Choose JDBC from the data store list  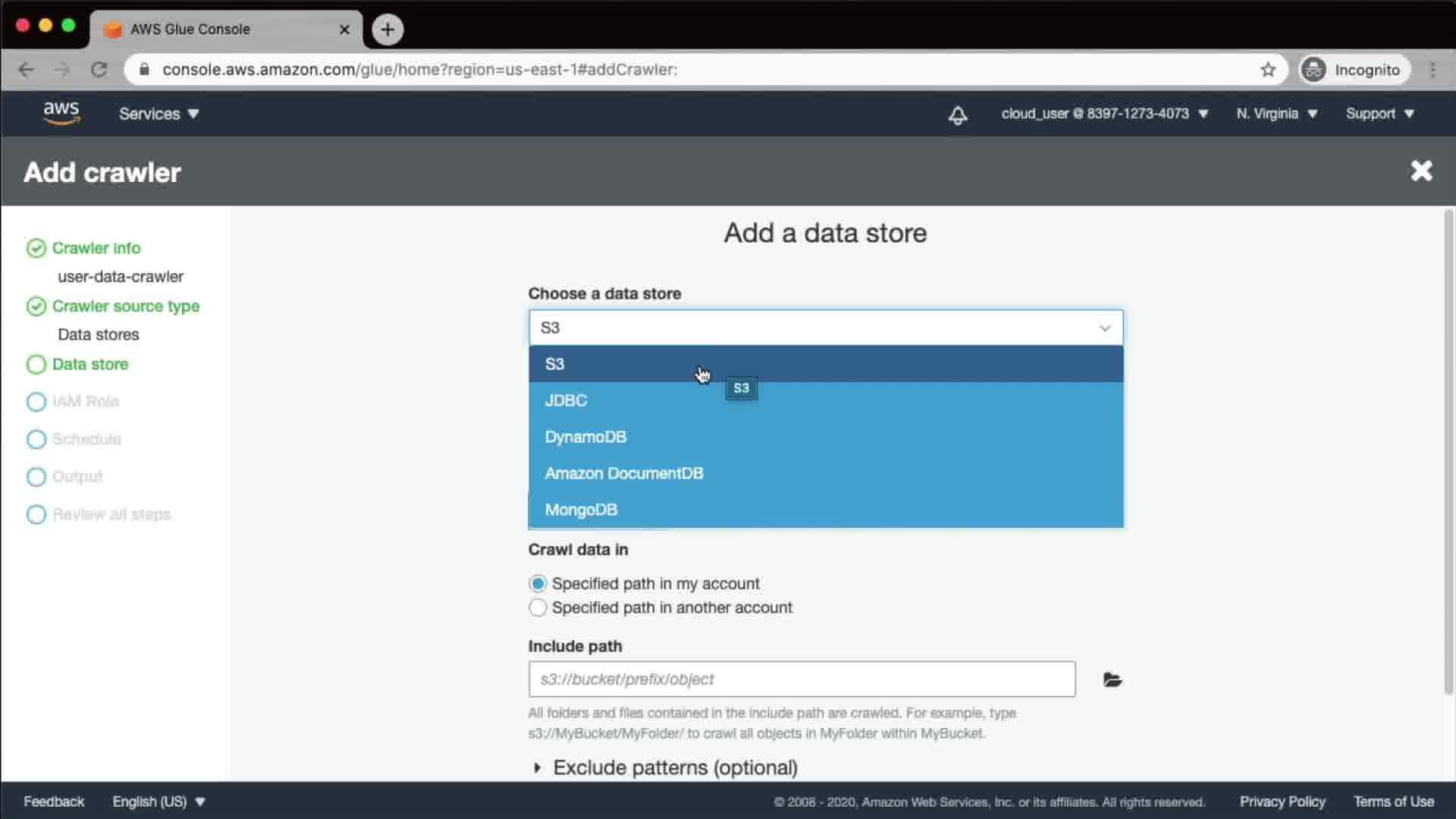(x=566, y=400)
